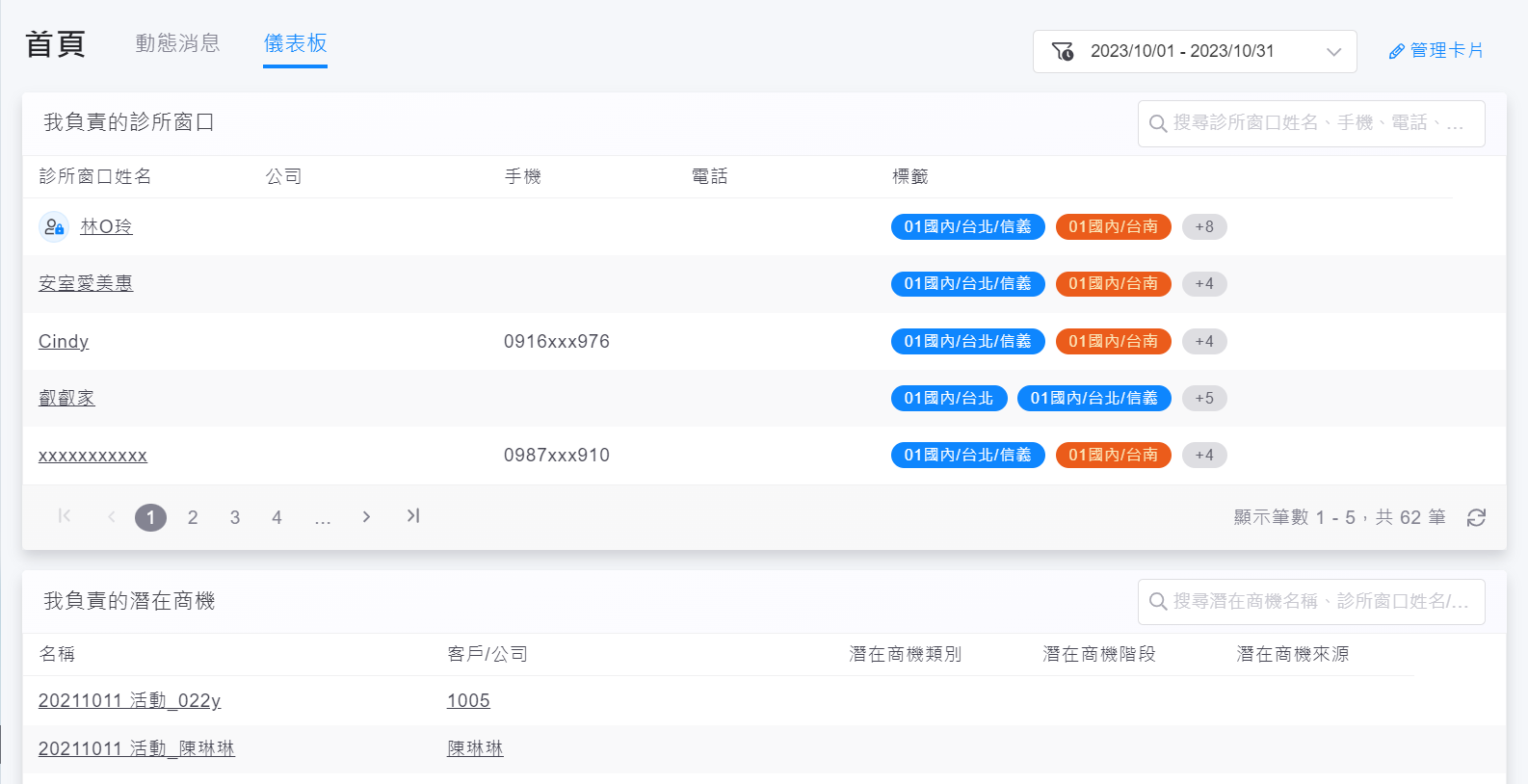The image size is (1528, 784).
Task: Expand the +8 tags badge for 林O玲
Action: [1203, 227]
